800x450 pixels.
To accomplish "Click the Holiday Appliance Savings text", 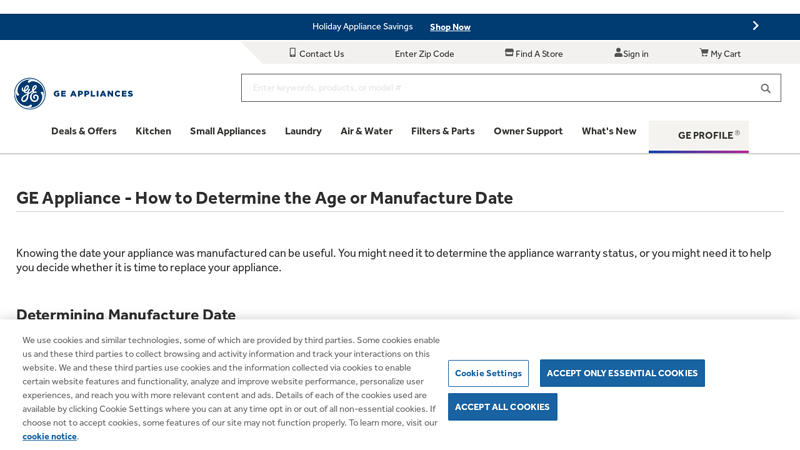I will (362, 27).
